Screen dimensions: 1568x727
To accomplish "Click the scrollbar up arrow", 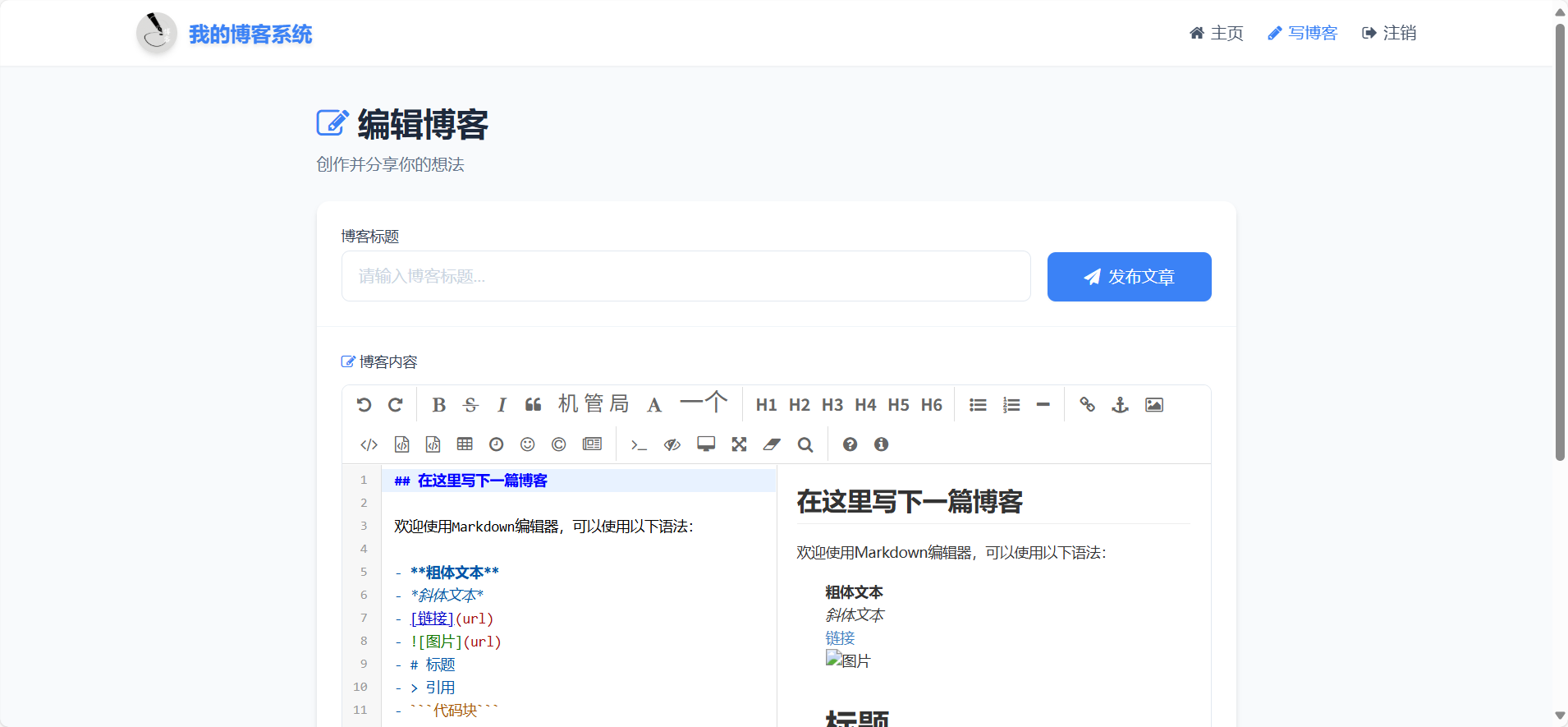I will (1560, 12).
